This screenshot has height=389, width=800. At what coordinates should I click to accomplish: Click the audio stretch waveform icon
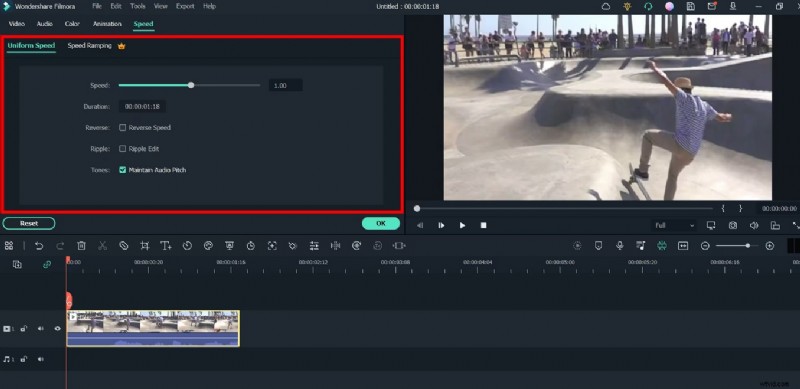point(335,246)
